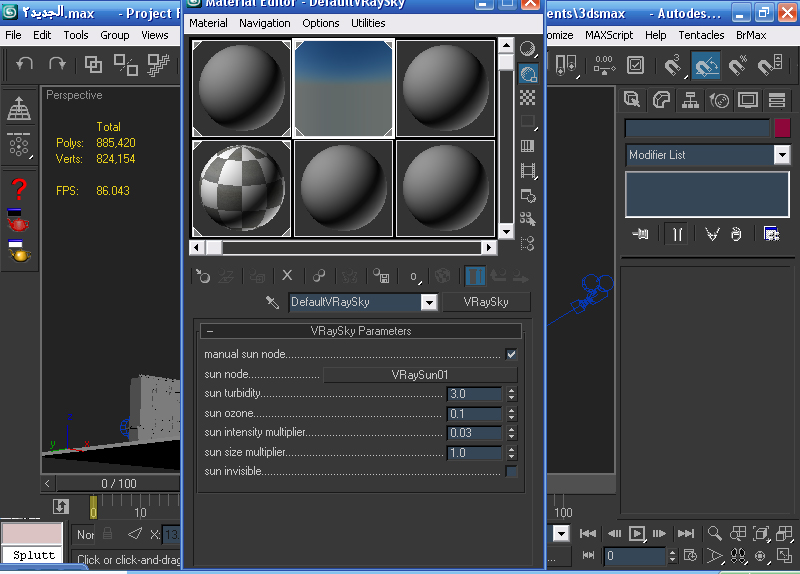Toggle the Spinner Snap icon
Viewport: 800px width, 574px height.
click(x=769, y=65)
